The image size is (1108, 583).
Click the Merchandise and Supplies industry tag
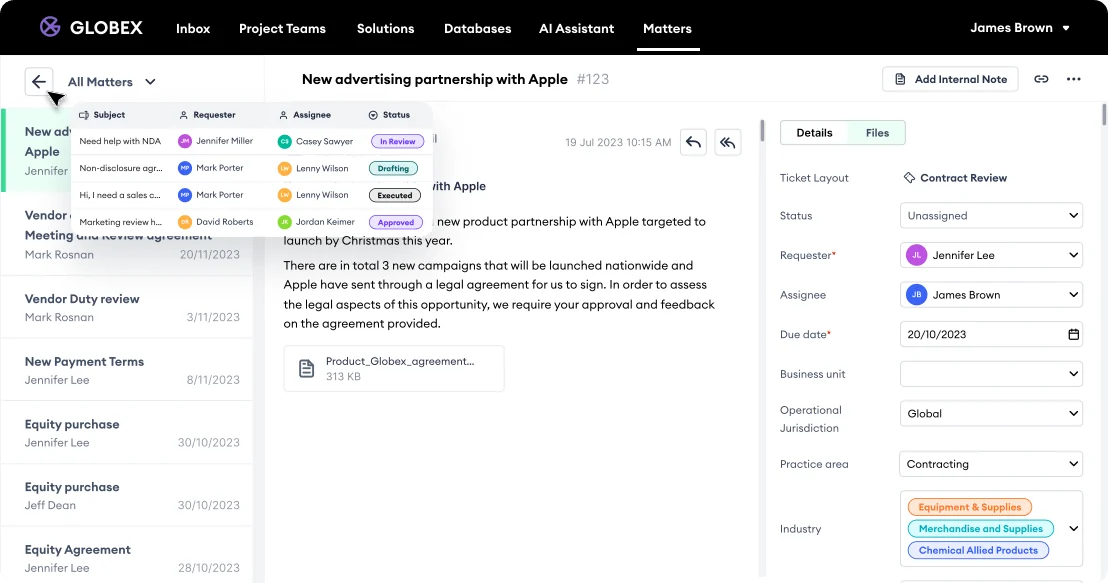981,529
